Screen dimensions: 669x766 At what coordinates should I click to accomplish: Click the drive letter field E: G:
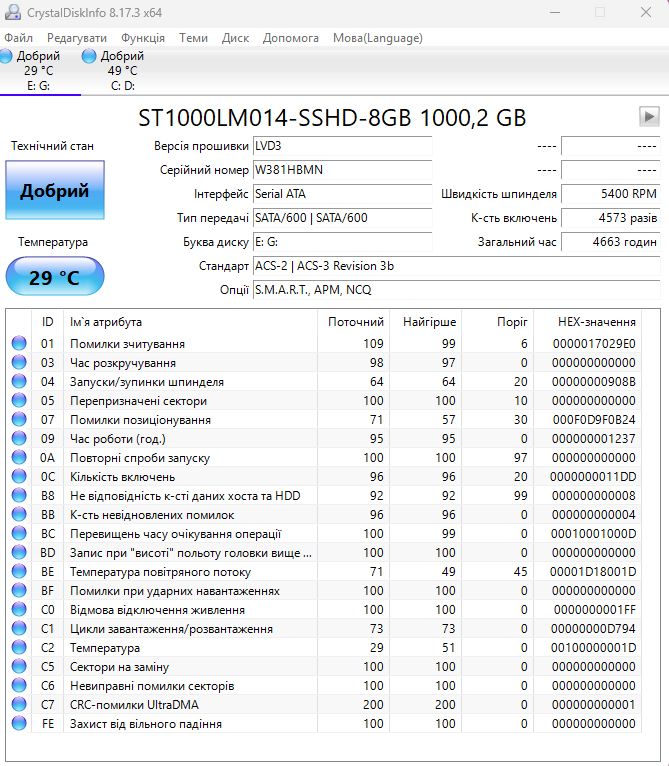point(342,242)
